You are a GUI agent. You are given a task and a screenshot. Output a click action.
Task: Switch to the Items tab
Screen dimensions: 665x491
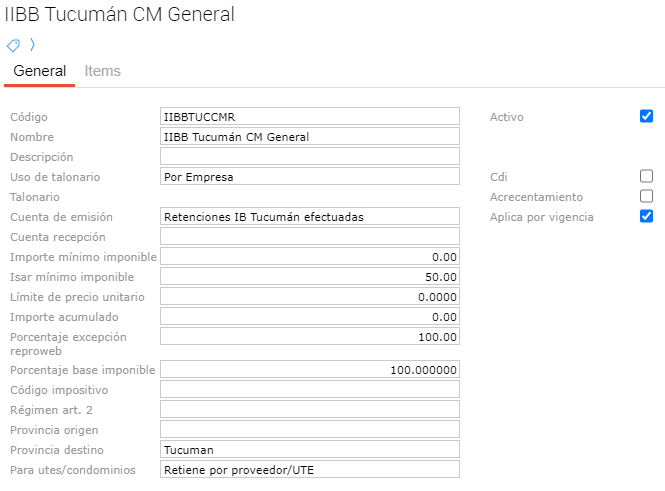[102, 71]
